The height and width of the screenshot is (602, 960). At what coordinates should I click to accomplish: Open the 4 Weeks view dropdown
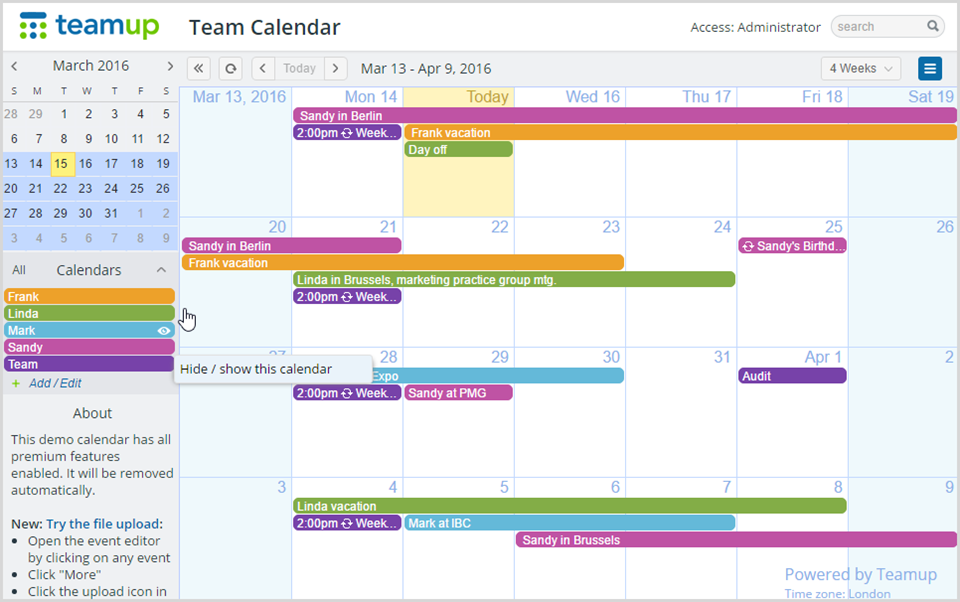point(860,68)
